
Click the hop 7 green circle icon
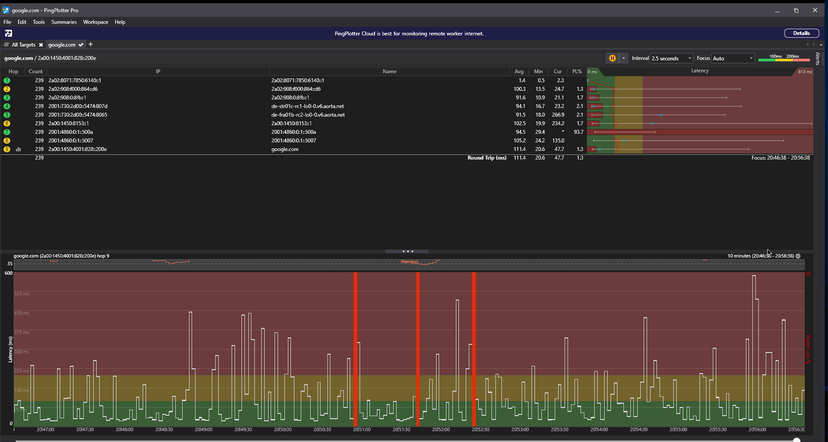click(x=7, y=132)
